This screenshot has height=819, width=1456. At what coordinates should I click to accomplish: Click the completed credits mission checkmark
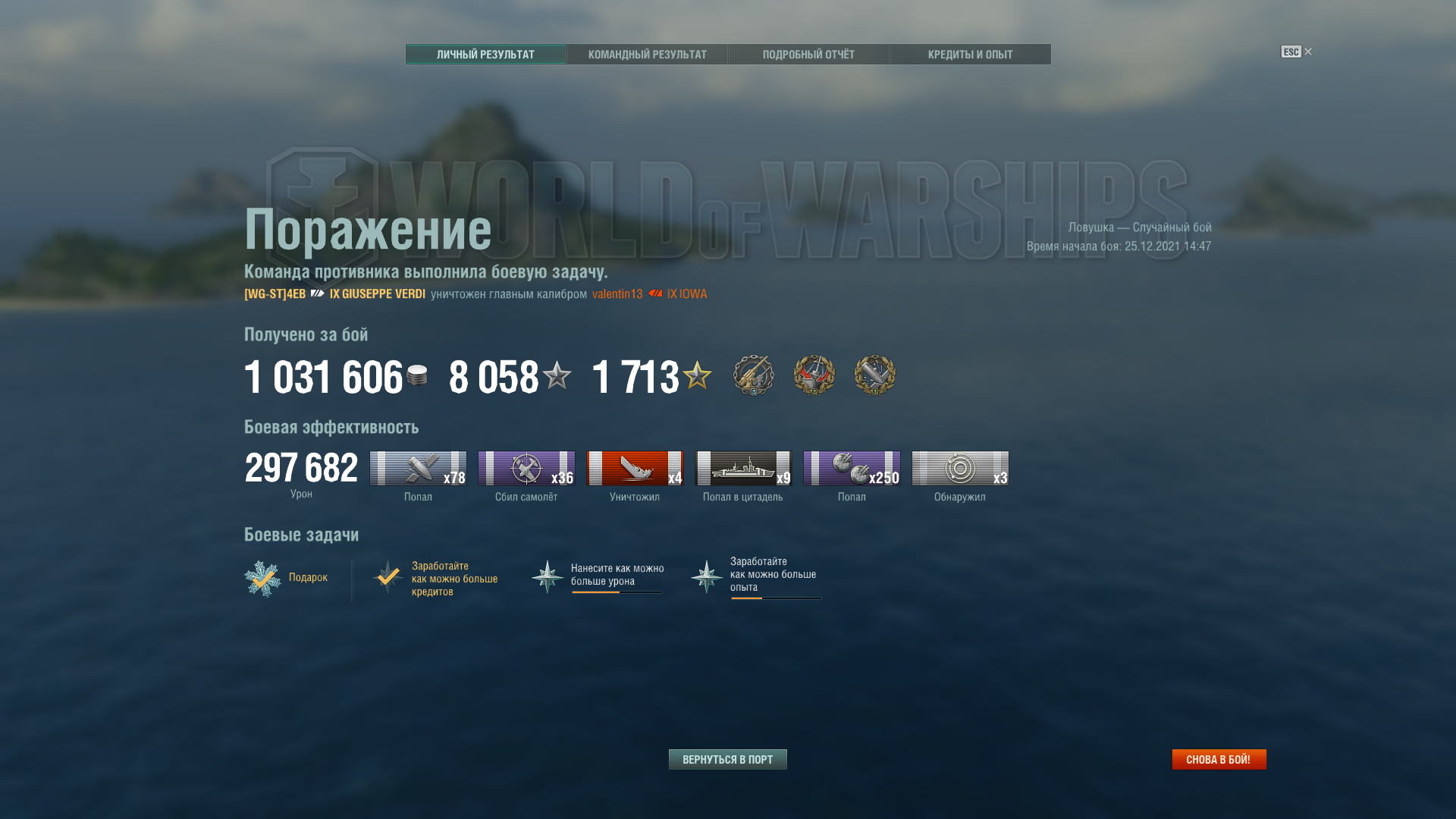[x=388, y=577]
